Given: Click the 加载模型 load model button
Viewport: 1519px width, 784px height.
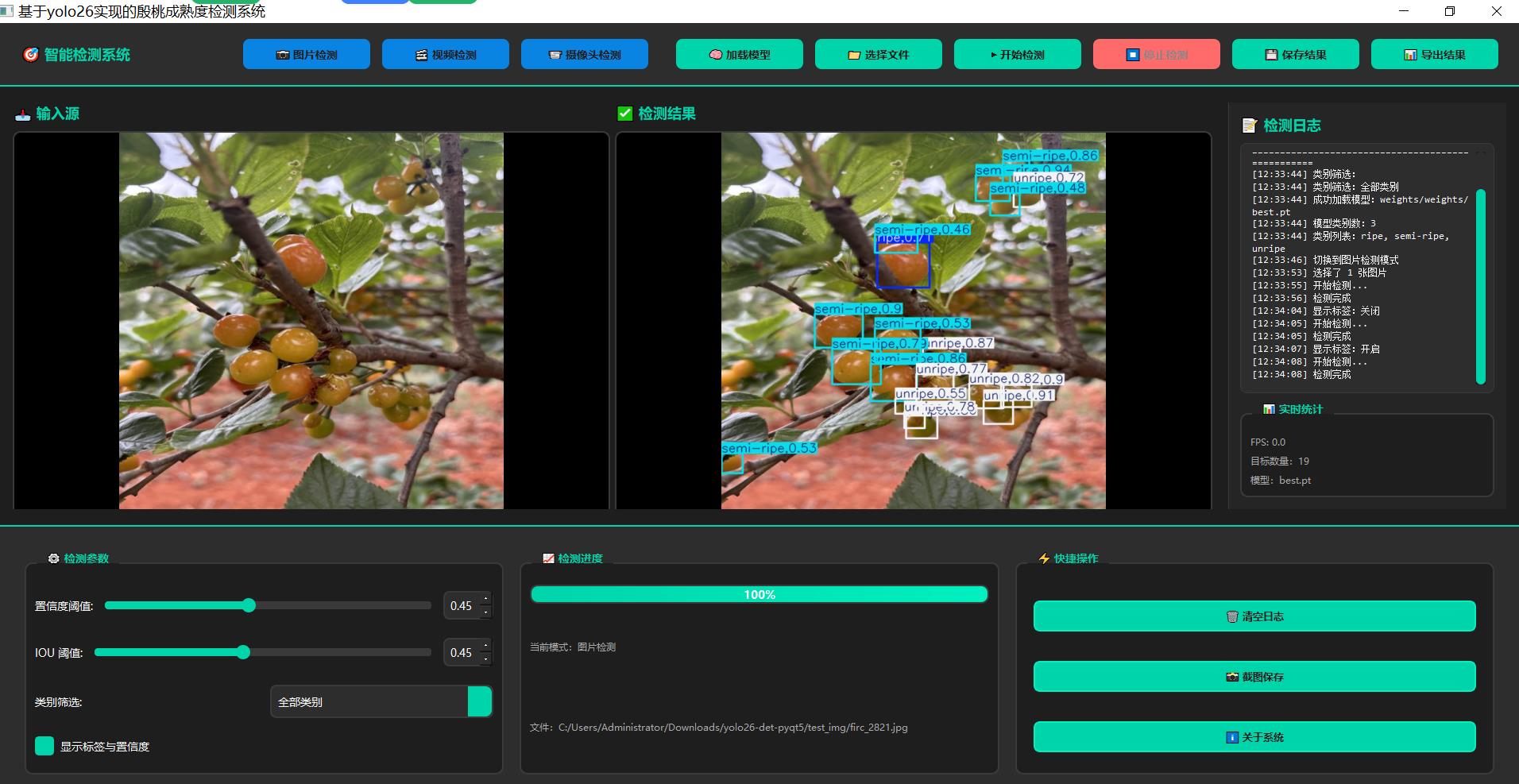Looking at the screenshot, I should 739,55.
